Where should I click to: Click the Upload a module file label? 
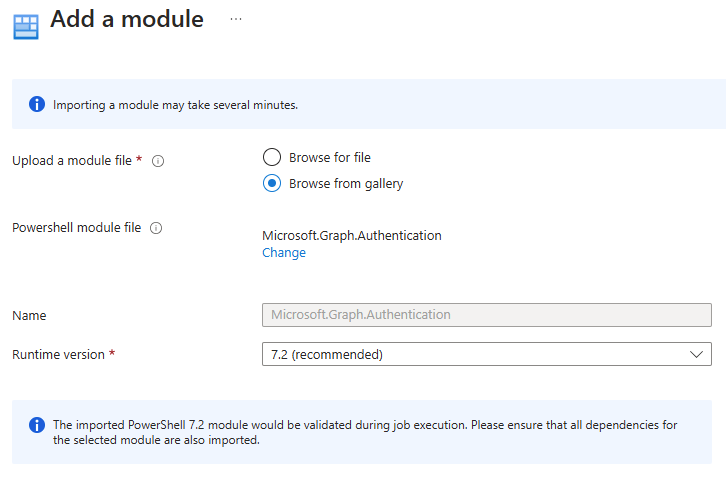[x=76, y=161]
